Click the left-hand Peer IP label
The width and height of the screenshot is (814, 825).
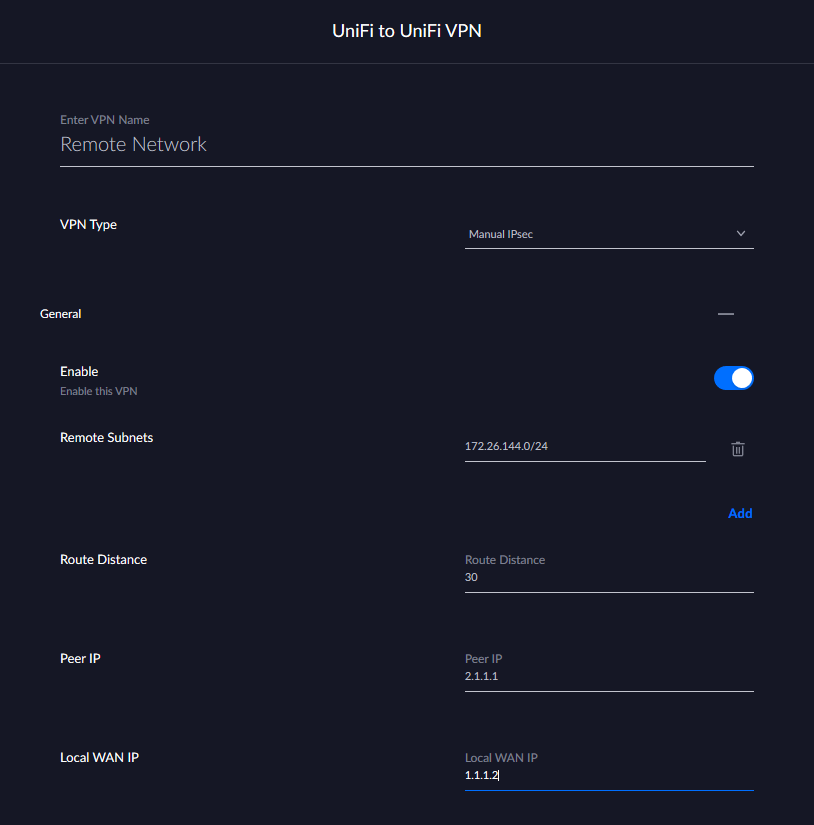(x=80, y=658)
